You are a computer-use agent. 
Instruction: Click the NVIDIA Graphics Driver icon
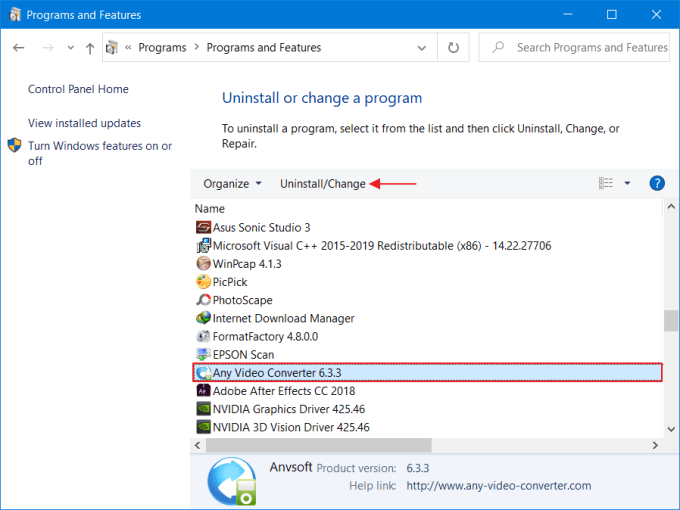point(203,409)
